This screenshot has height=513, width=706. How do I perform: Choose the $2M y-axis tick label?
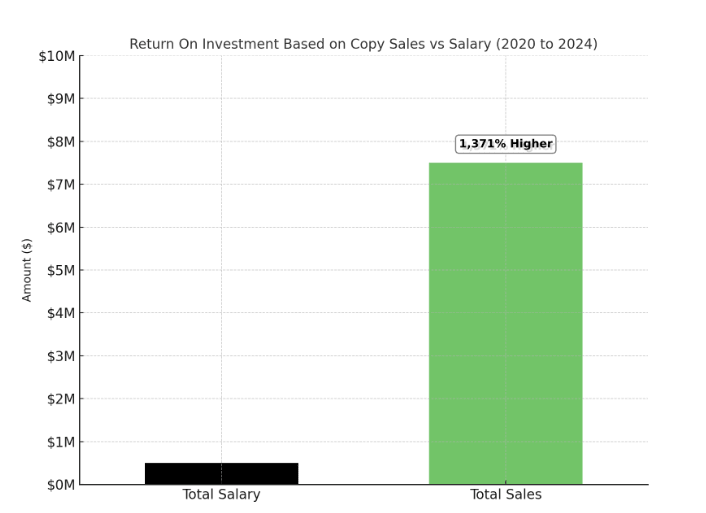coord(58,399)
